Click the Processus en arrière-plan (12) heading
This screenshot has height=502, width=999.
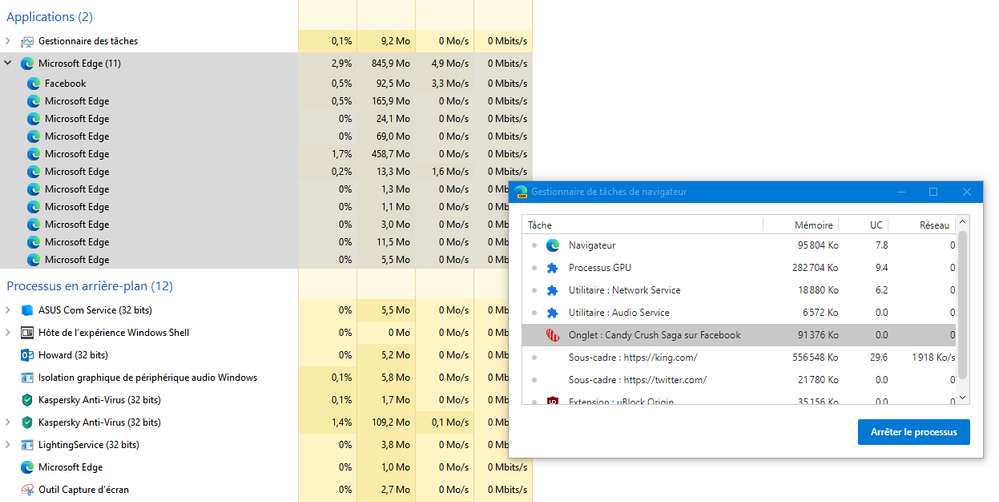click(x=90, y=286)
